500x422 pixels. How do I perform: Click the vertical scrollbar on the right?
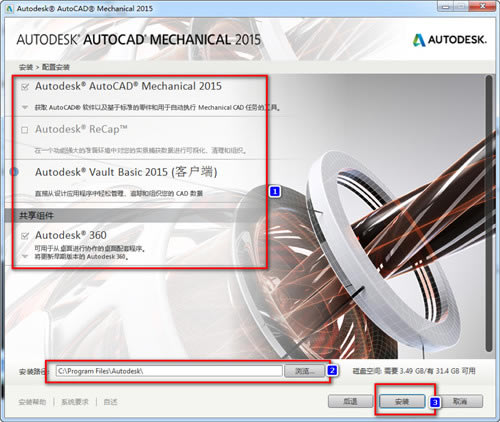click(x=489, y=213)
